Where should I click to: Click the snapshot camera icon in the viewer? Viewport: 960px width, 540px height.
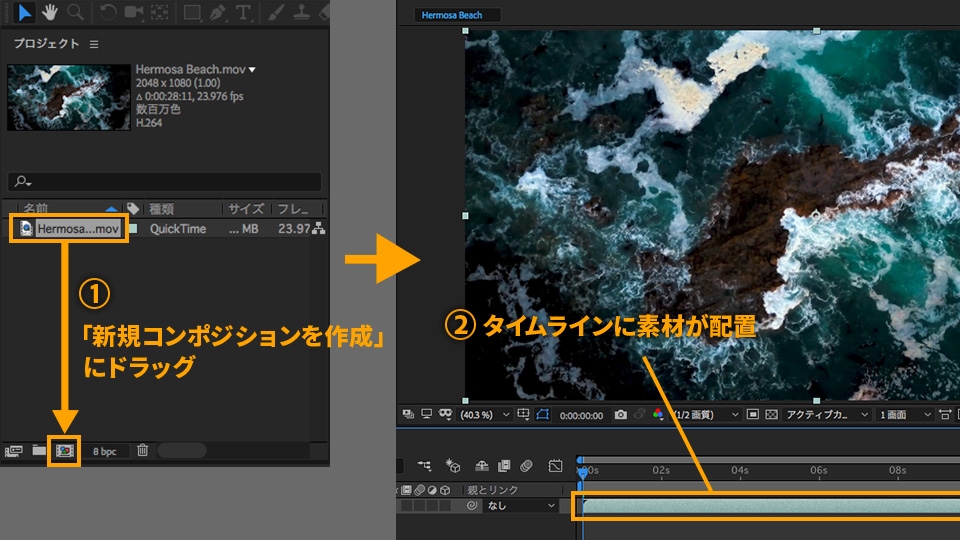pos(620,414)
